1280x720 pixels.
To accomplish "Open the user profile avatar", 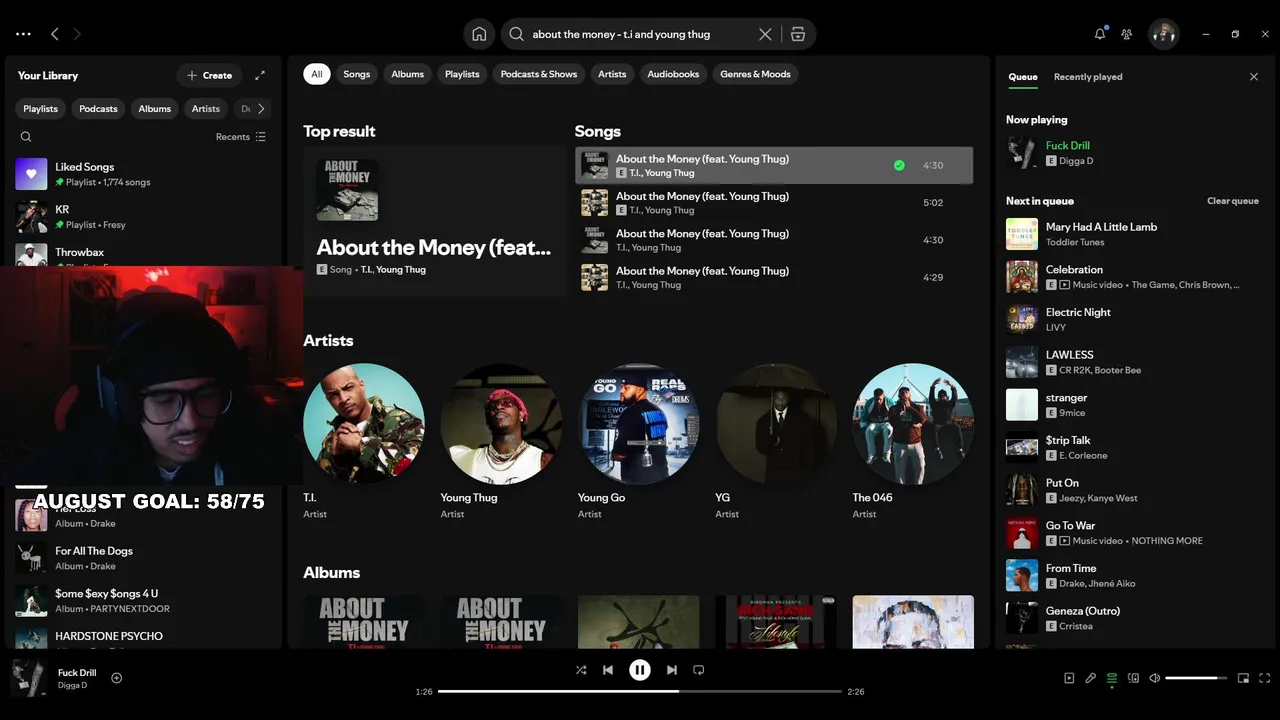I will (x=1163, y=34).
